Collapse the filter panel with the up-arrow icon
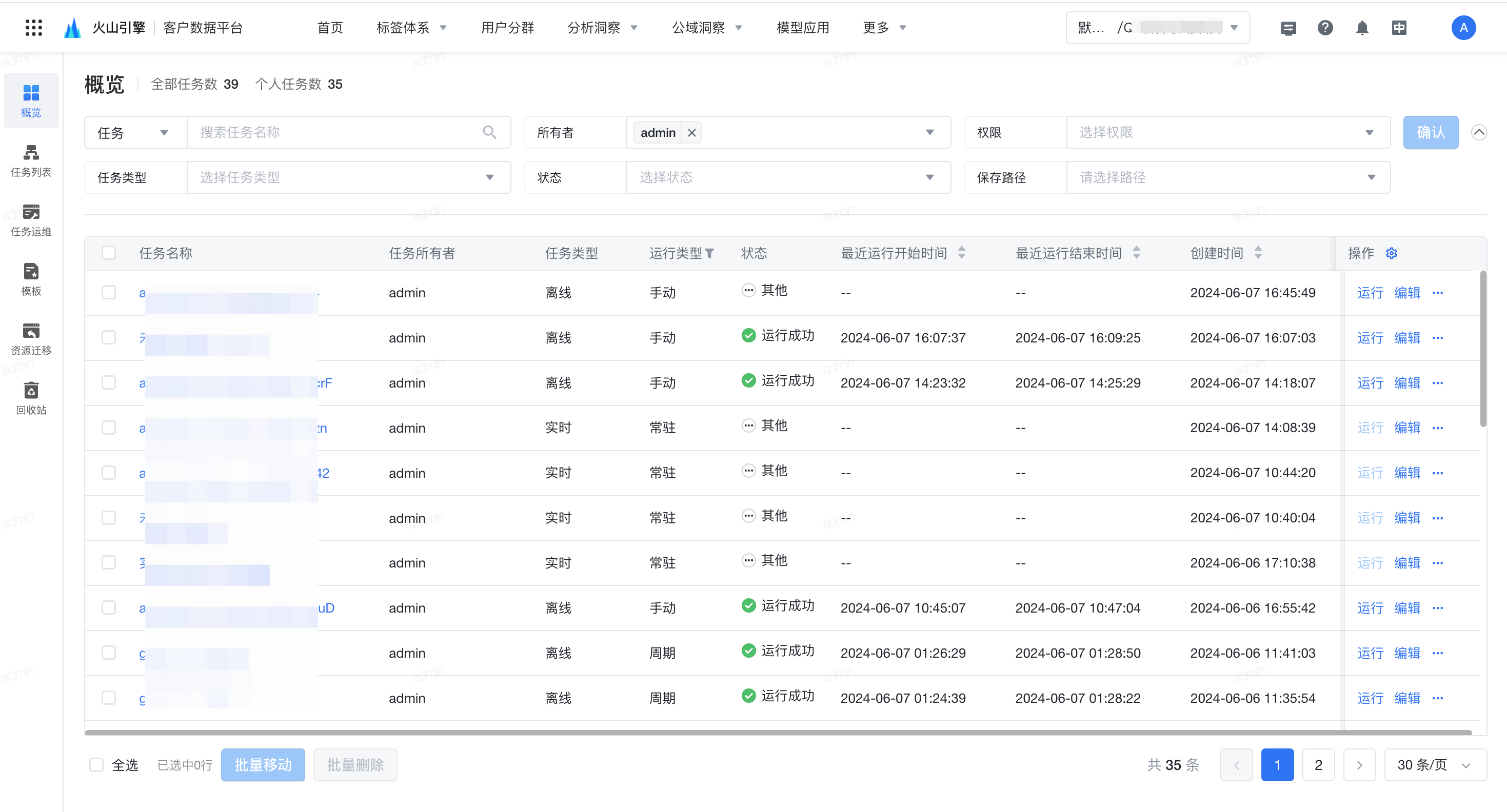1507x812 pixels. pyautogui.click(x=1479, y=132)
